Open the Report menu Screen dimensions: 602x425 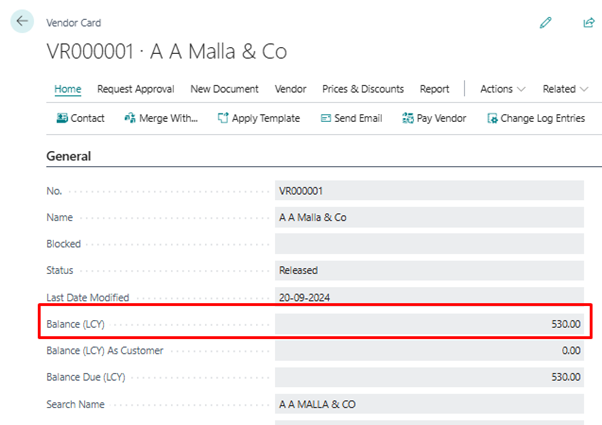[434, 89]
